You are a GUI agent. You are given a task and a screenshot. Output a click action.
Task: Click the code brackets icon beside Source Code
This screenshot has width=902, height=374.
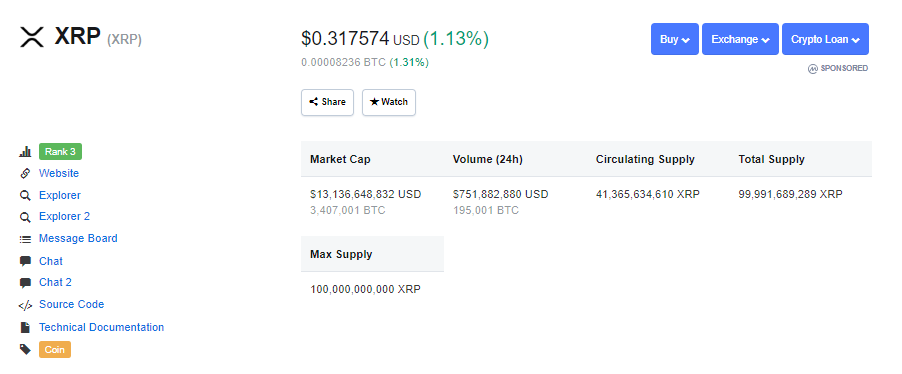(25, 305)
